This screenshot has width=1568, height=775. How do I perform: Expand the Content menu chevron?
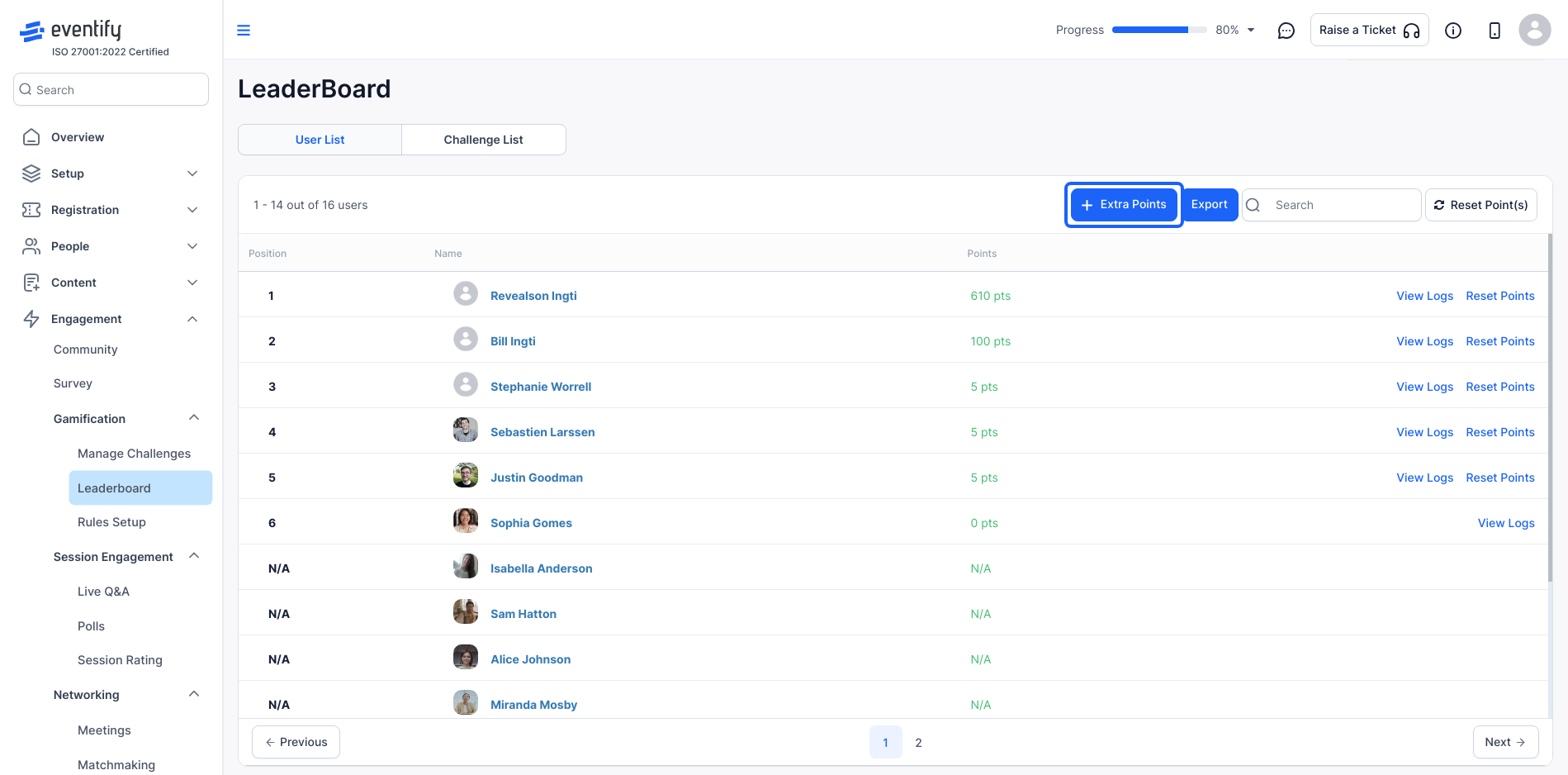[x=192, y=283]
